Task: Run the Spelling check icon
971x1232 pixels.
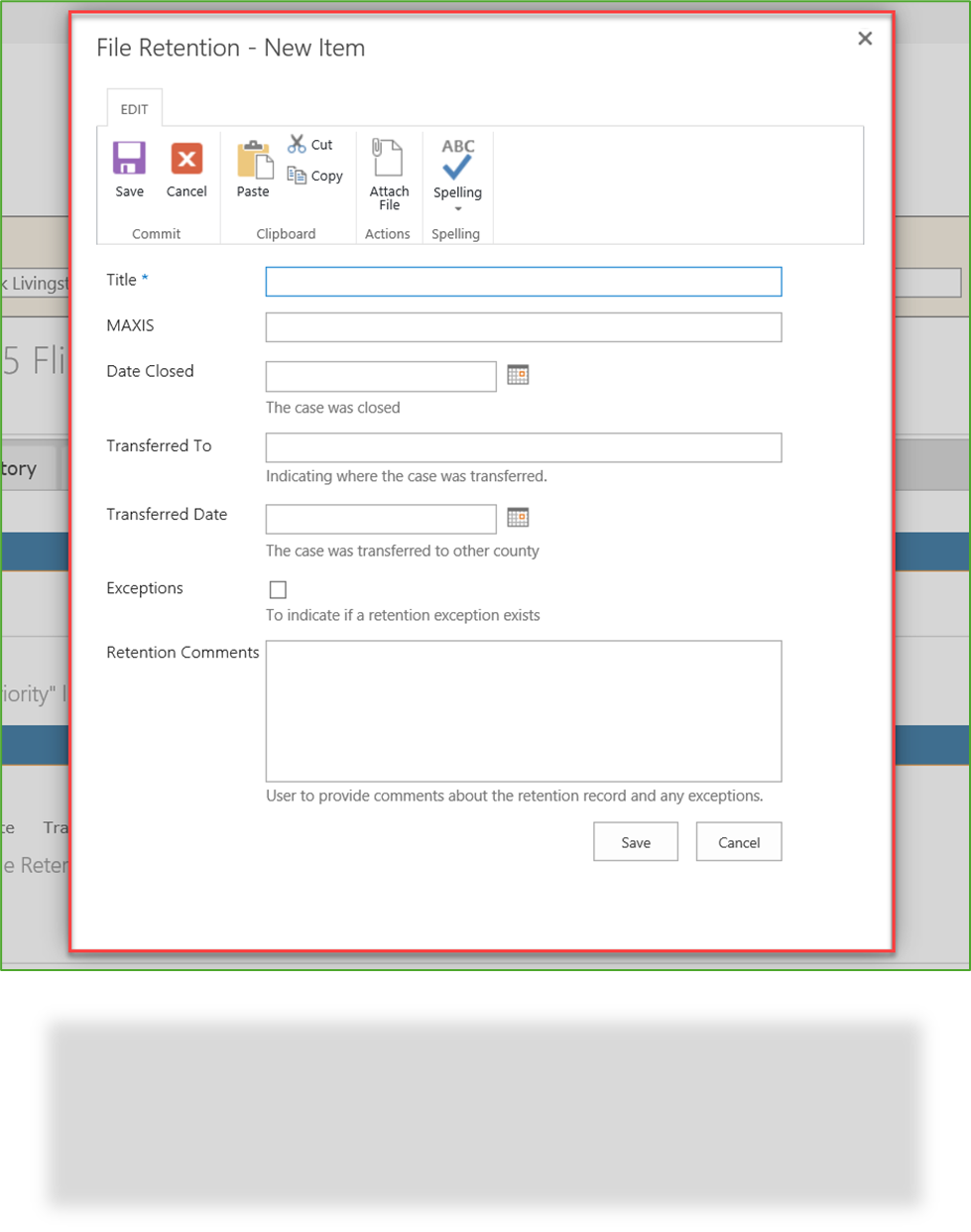Action: tap(457, 160)
